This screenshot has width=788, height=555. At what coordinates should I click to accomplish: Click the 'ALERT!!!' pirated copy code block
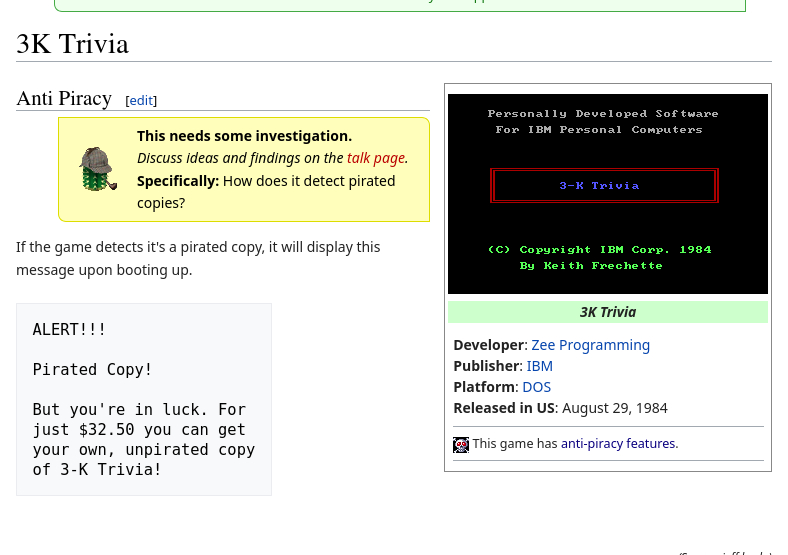[143, 399]
